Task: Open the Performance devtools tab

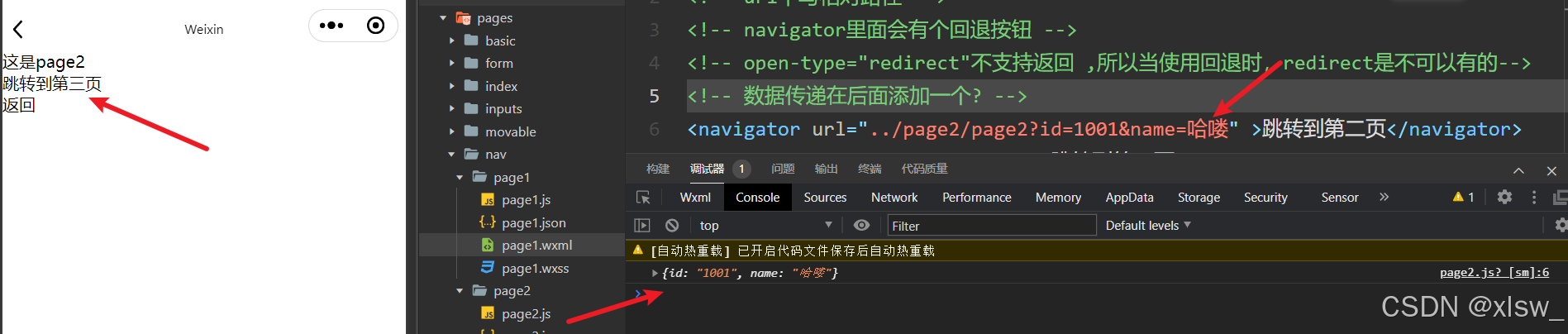Action: tap(976, 198)
